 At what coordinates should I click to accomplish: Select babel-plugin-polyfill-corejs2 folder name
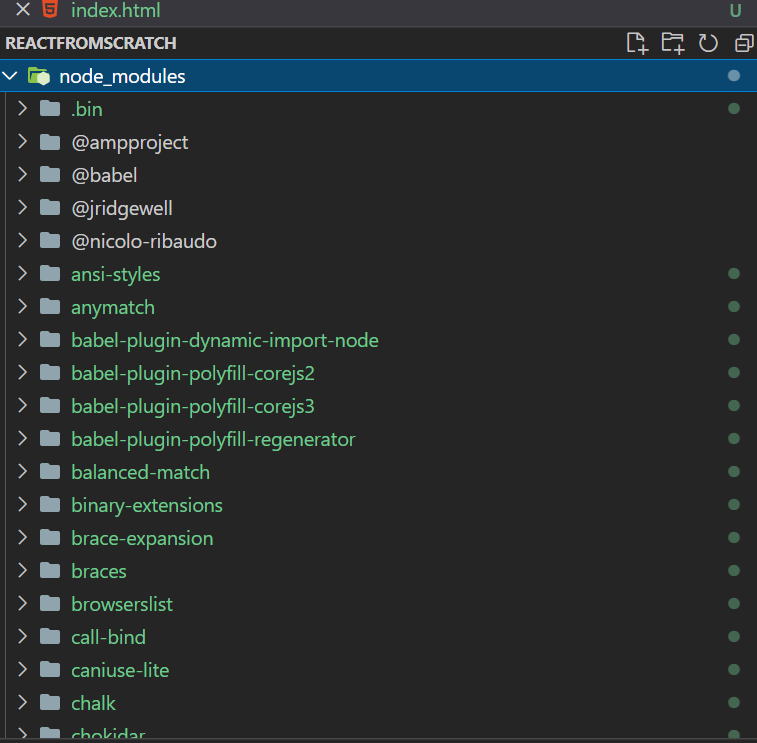pyautogui.click(x=193, y=374)
